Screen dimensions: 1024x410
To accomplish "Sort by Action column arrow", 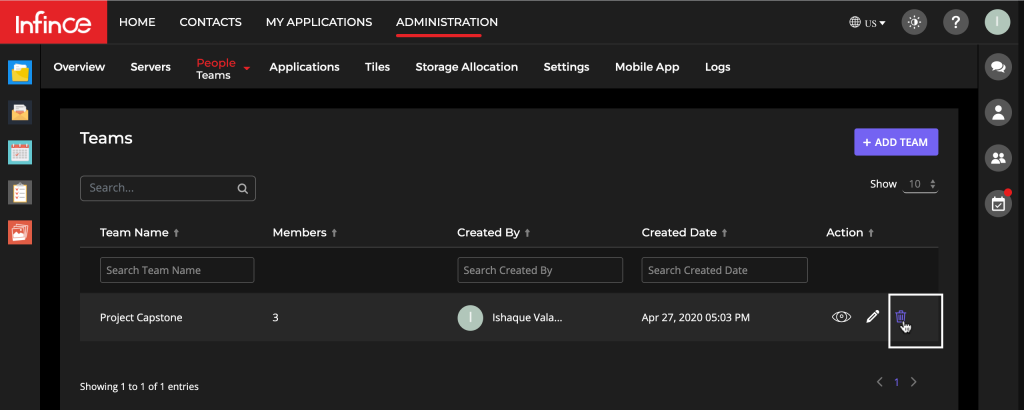I will tap(871, 233).
